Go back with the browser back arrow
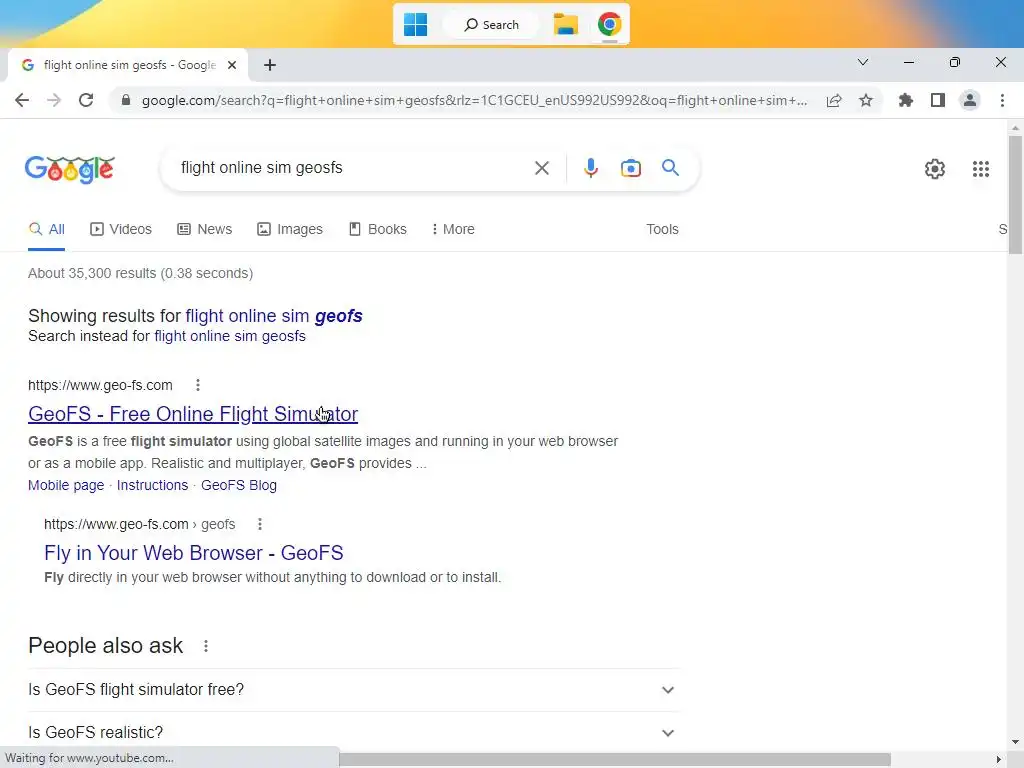Screen dimensions: 1024x768 click(22, 100)
